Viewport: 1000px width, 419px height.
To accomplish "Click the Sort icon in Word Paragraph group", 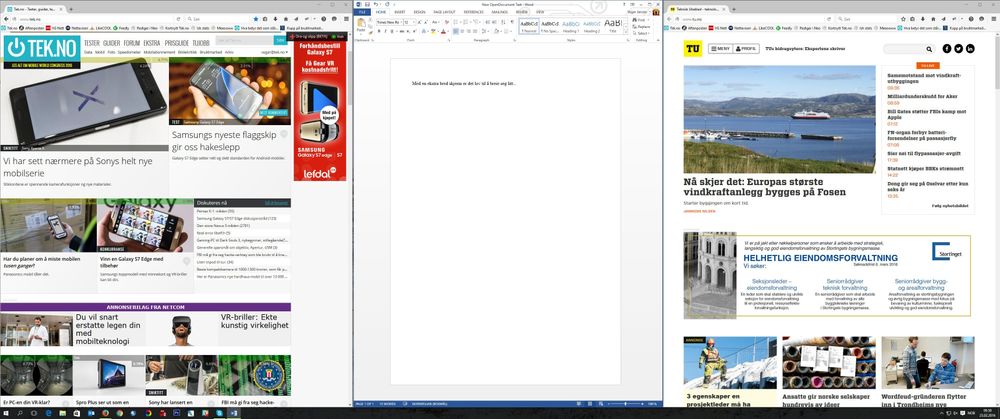I will point(503,22).
